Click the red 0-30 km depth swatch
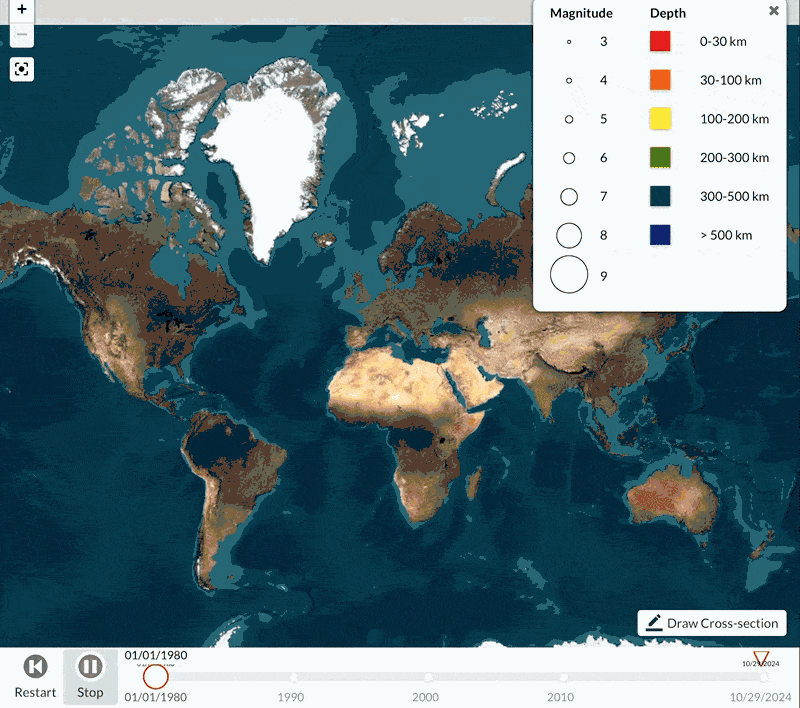The width and height of the screenshot is (800, 708). tap(659, 42)
